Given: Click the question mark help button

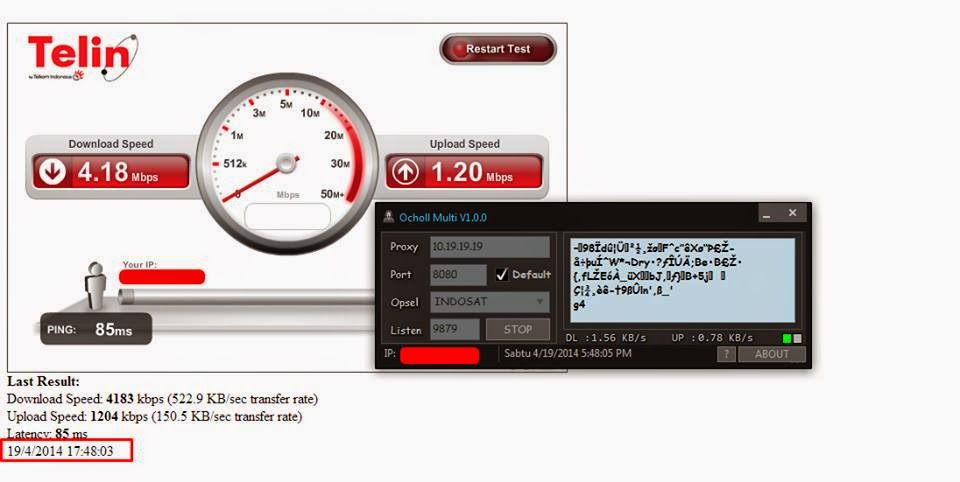Looking at the screenshot, I should point(726,354).
